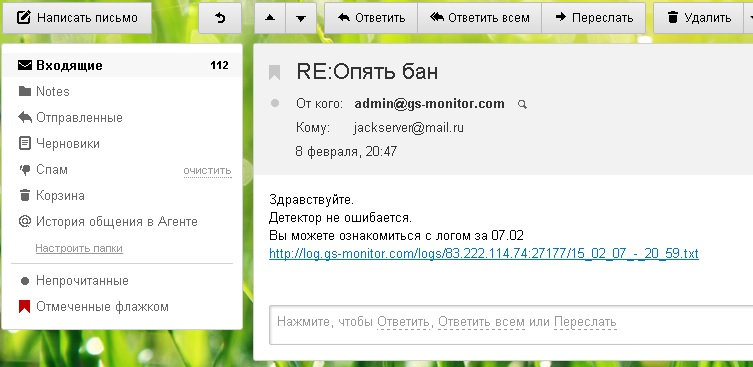This screenshot has height=367, width=753.
Task: Click Ответить link in quick reply box
Action: [x=403, y=321]
